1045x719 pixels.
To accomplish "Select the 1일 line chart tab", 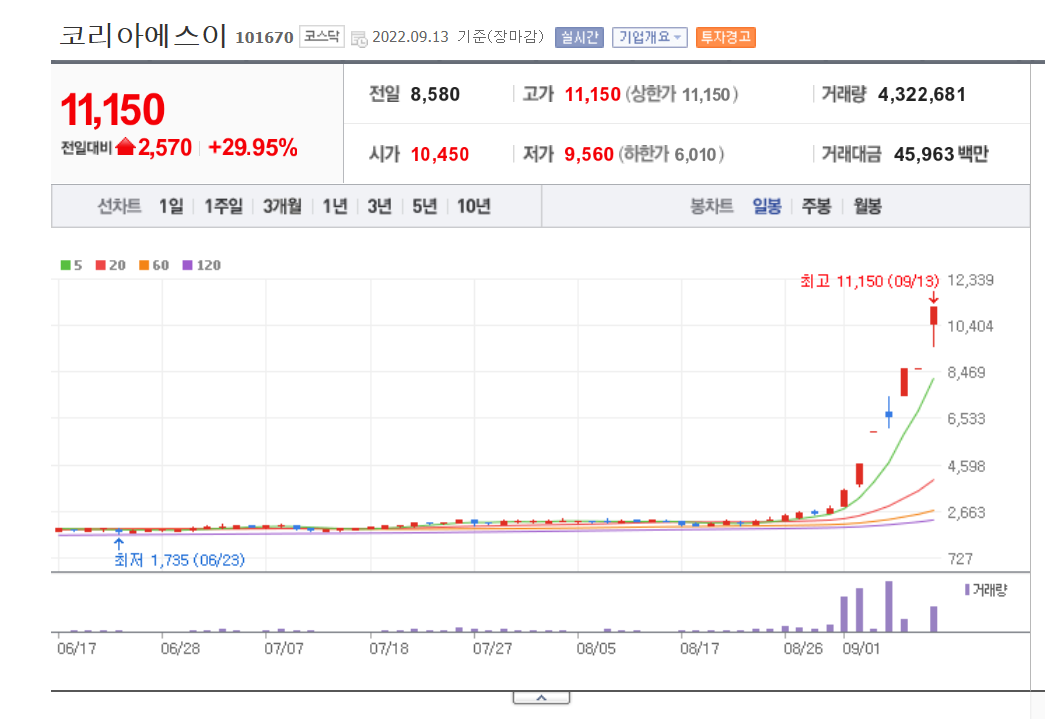I will (171, 207).
